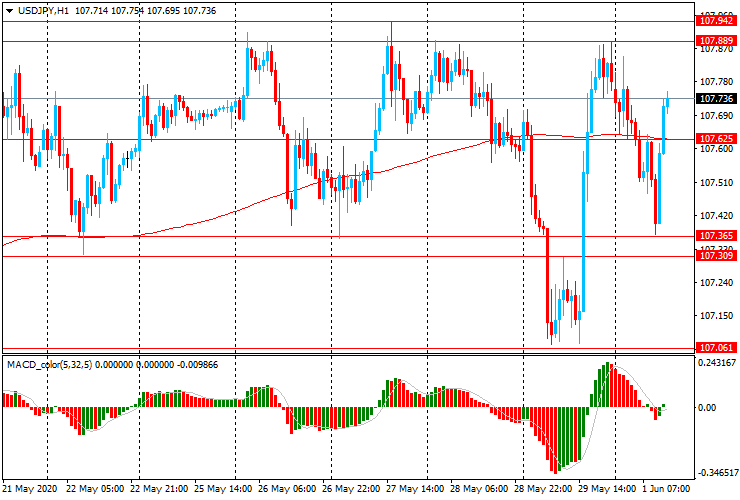Screen dimensions: 740x500
Task: Select the 107.625 horizontal level label
Action: point(716,138)
